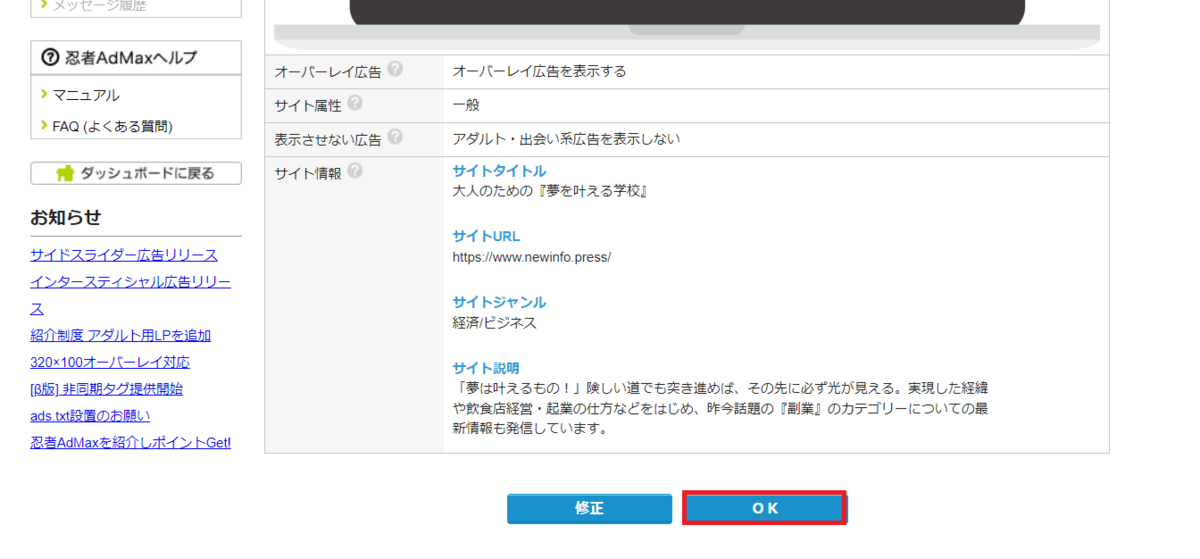Screen dimensions: 1200x559
Task: Open 紹介制度 アダルト用LPを追加 news link
Action: (120, 335)
